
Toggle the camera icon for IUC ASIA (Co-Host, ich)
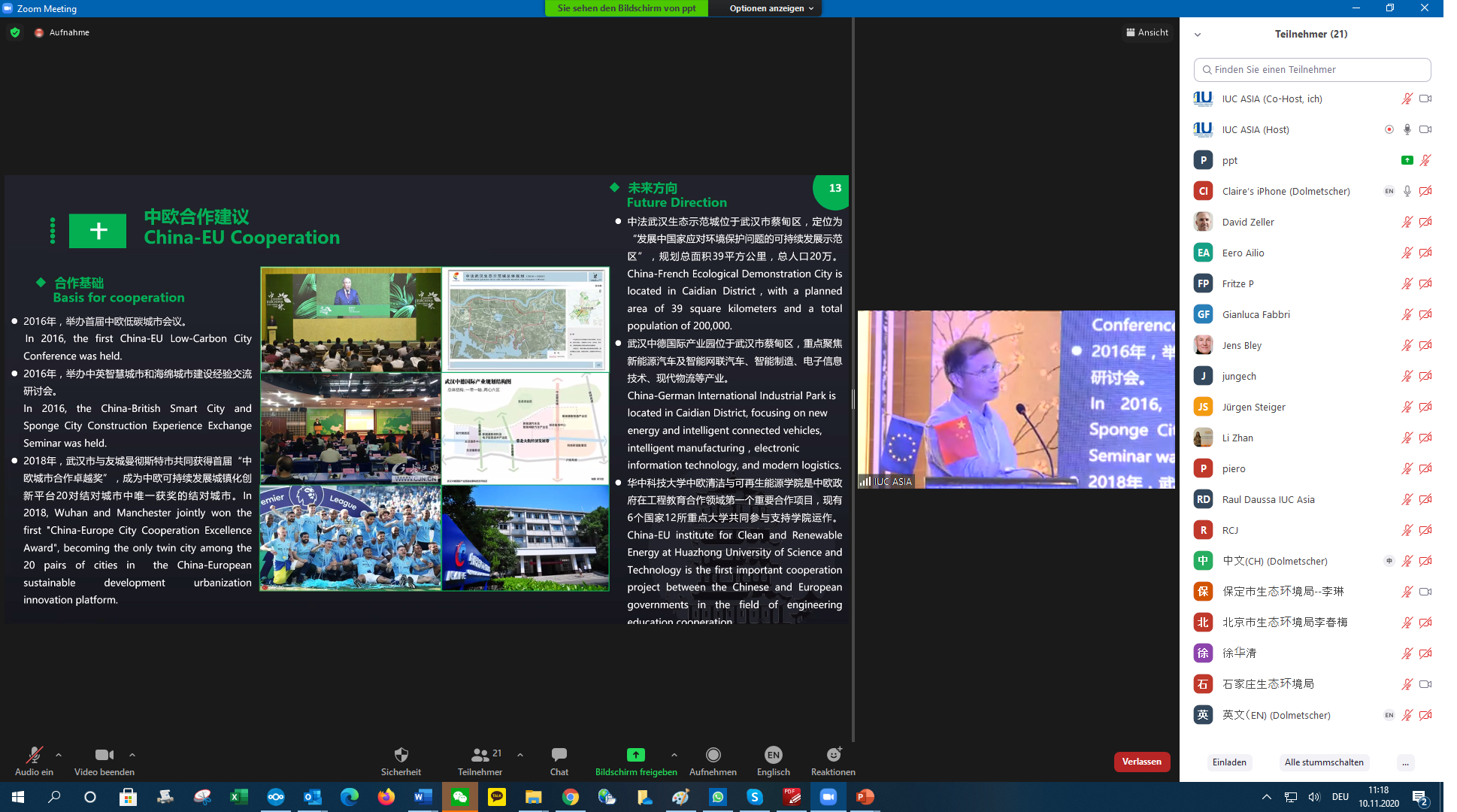tap(1425, 98)
